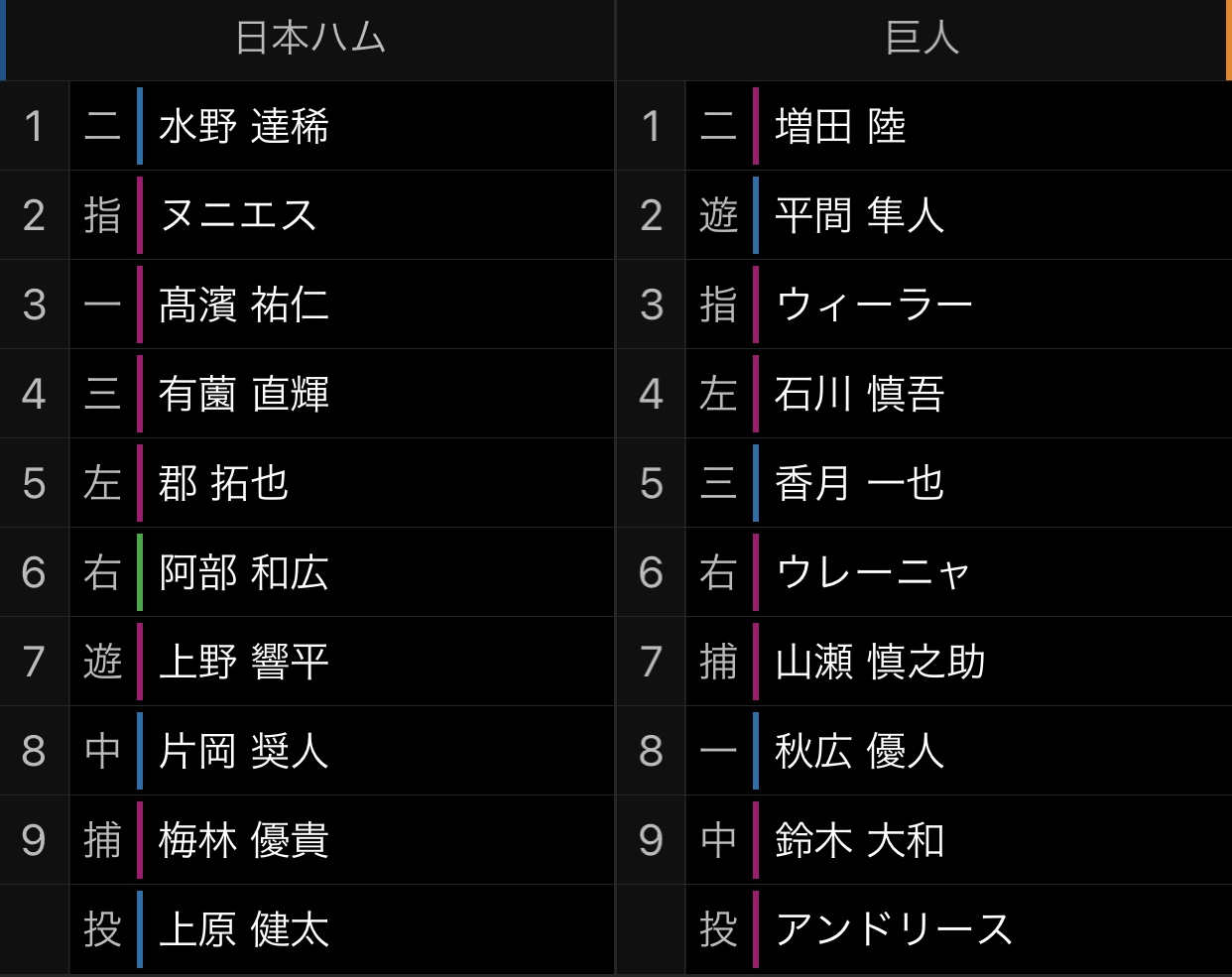Select the 日本ハム team header

pyautogui.click(x=310, y=39)
